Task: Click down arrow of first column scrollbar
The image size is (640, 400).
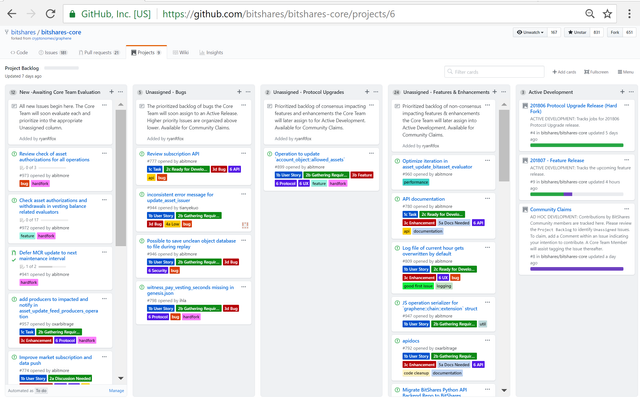Action: tap(121, 378)
